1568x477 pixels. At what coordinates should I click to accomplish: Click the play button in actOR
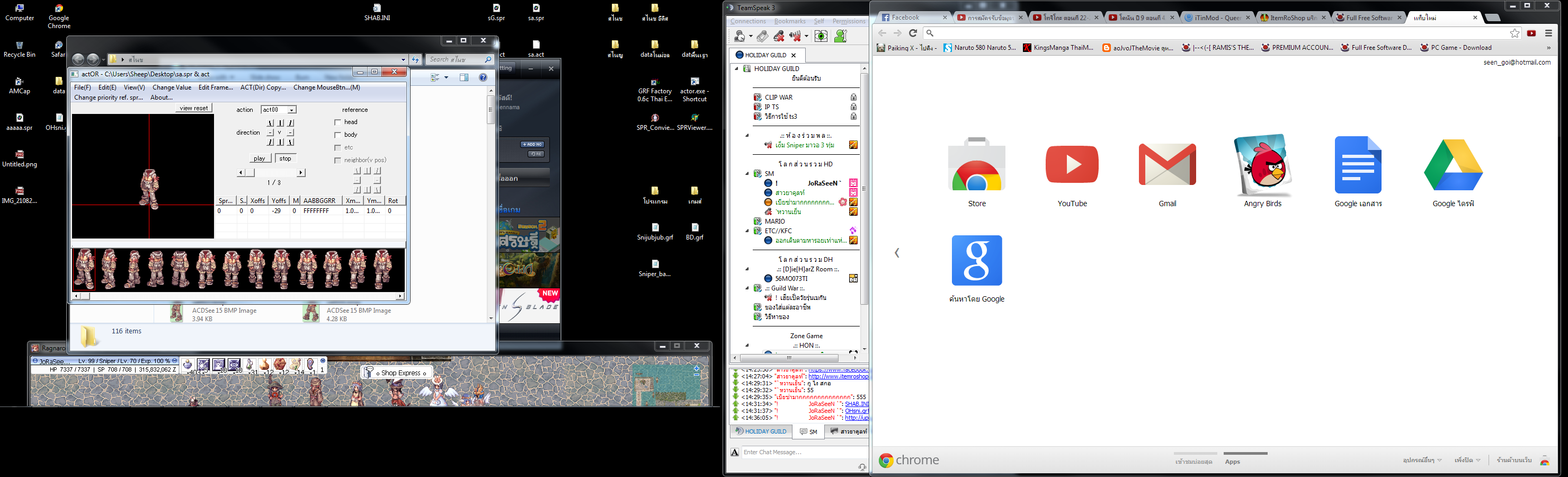(x=260, y=158)
